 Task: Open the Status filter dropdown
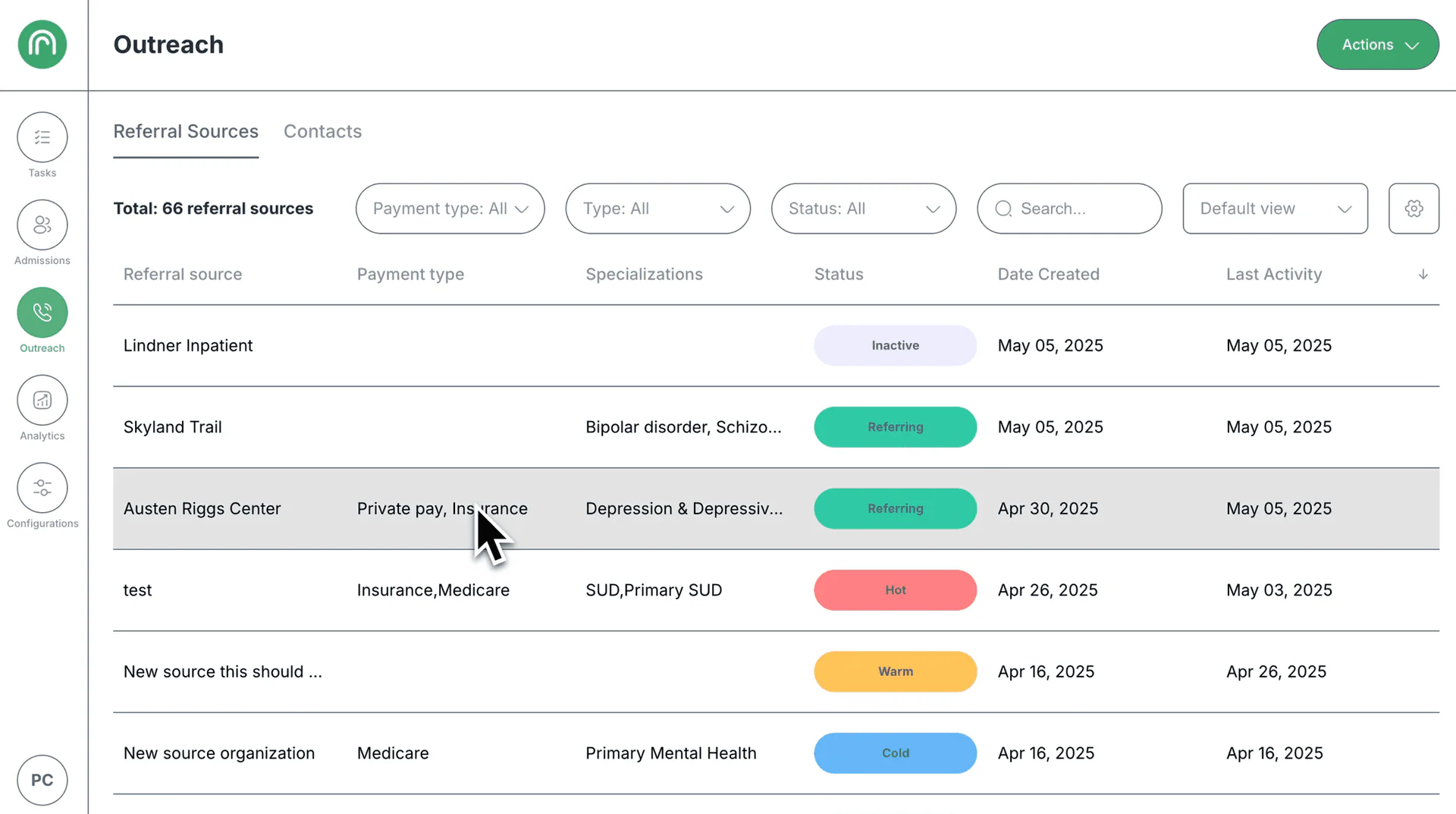tap(863, 209)
